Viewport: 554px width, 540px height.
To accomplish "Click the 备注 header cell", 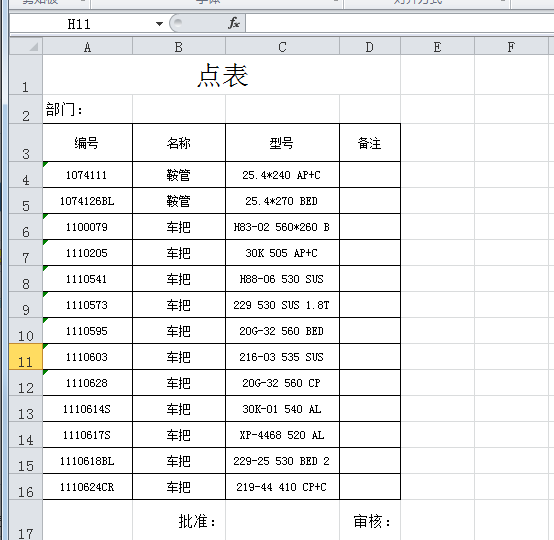I will [x=370, y=143].
